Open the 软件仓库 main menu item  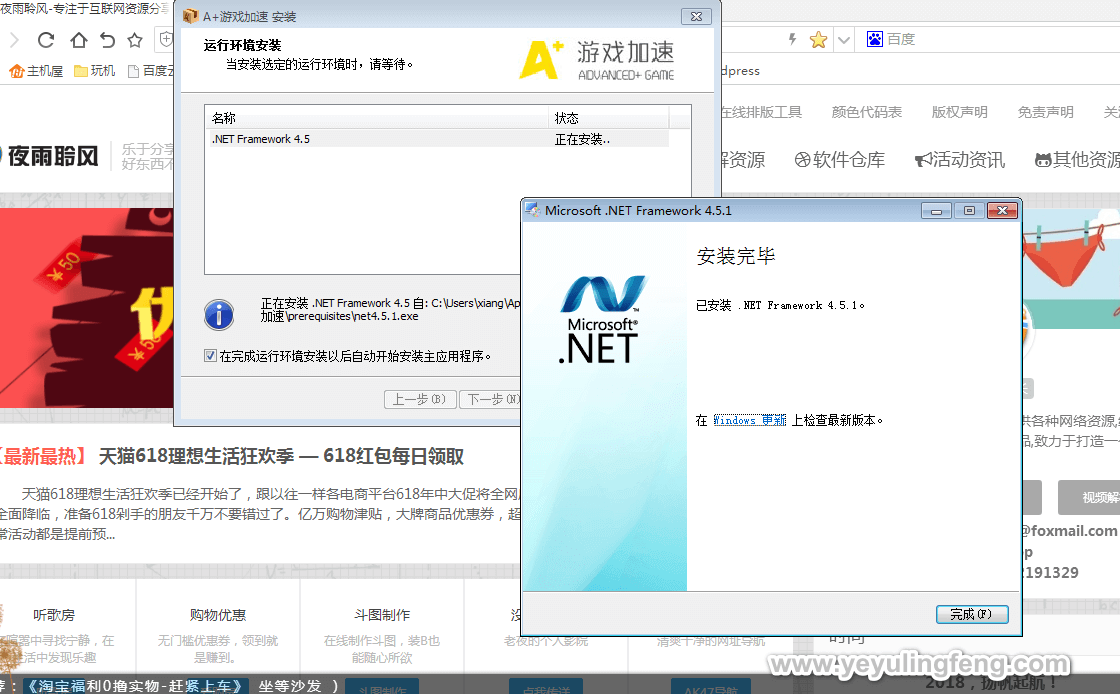pos(839,159)
